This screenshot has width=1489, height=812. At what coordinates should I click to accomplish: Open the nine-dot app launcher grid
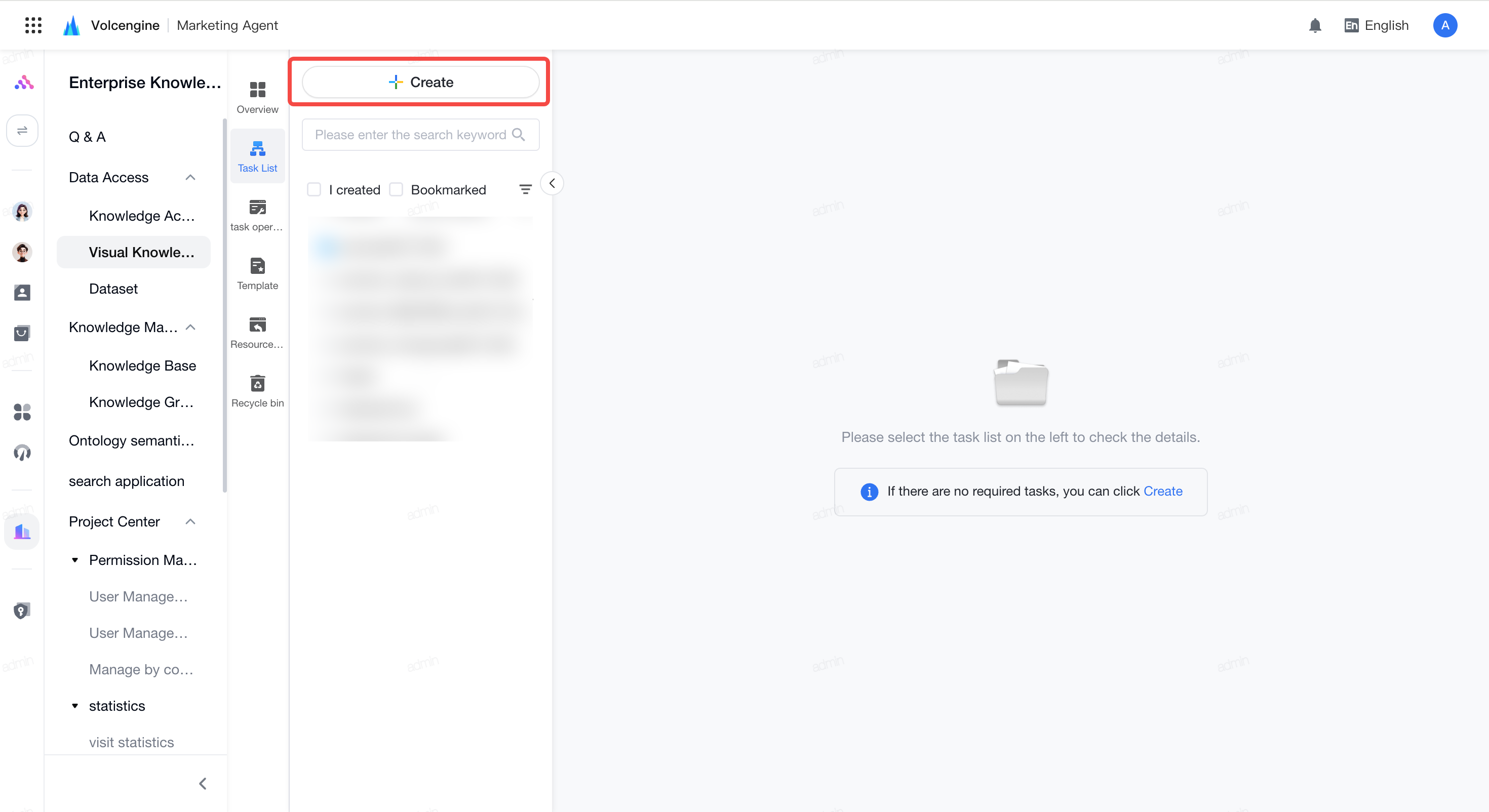33,25
